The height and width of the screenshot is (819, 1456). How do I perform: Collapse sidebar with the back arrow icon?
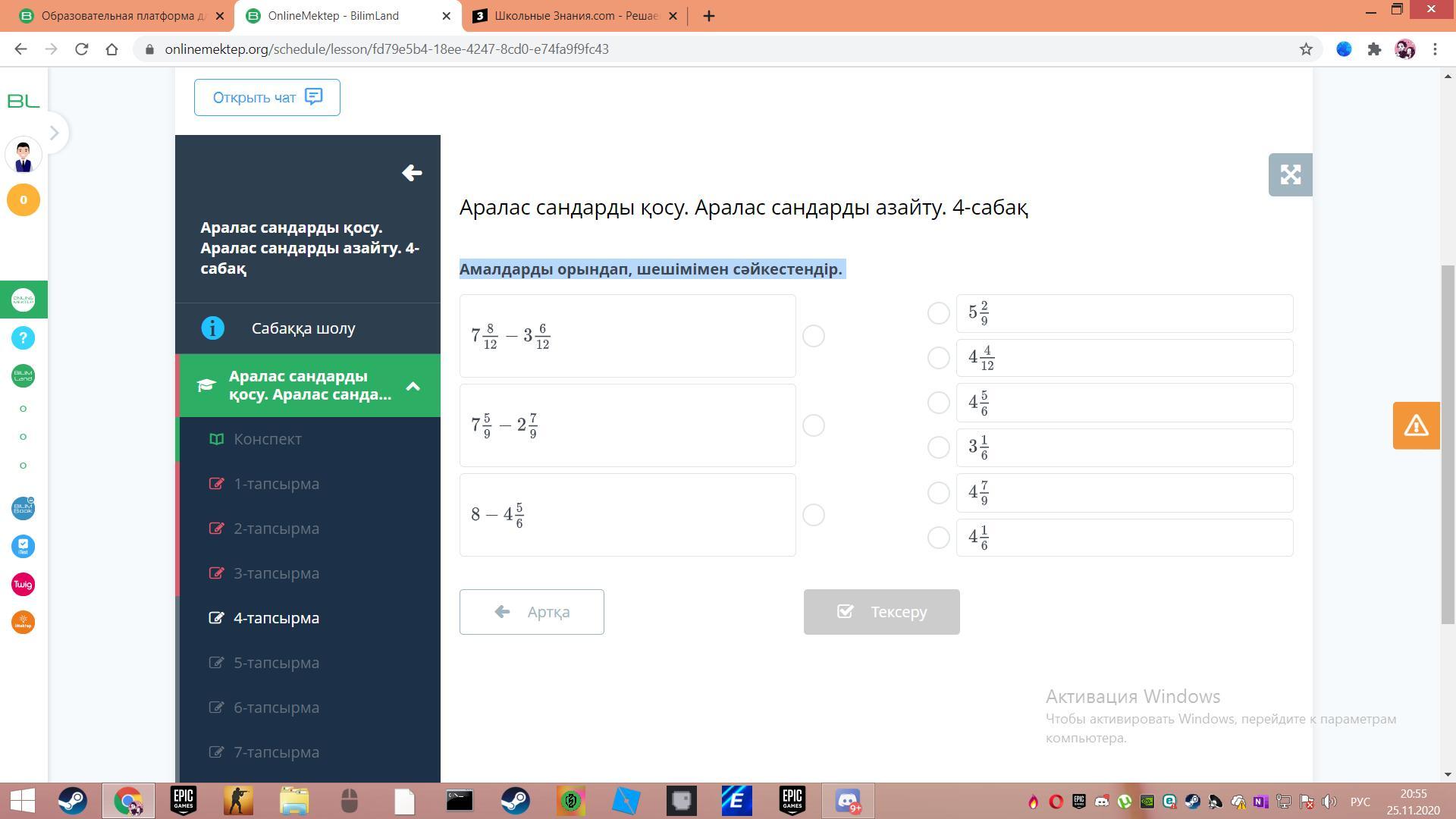click(x=412, y=173)
